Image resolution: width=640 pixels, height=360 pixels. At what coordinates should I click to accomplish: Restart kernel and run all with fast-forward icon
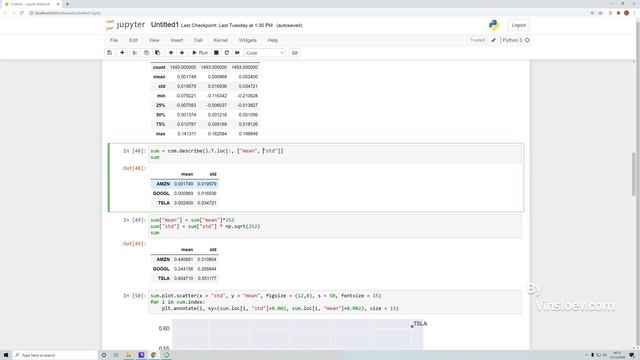(x=237, y=53)
